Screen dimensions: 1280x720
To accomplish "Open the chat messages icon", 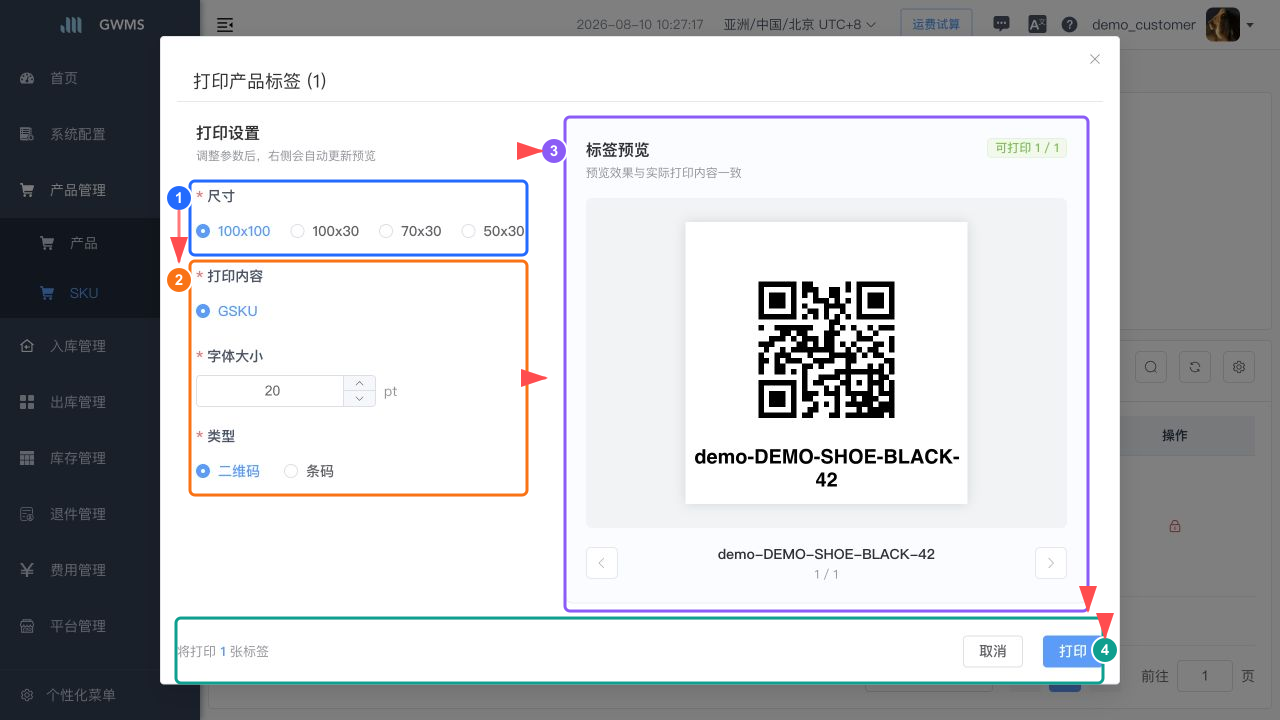I will tap(1001, 24).
